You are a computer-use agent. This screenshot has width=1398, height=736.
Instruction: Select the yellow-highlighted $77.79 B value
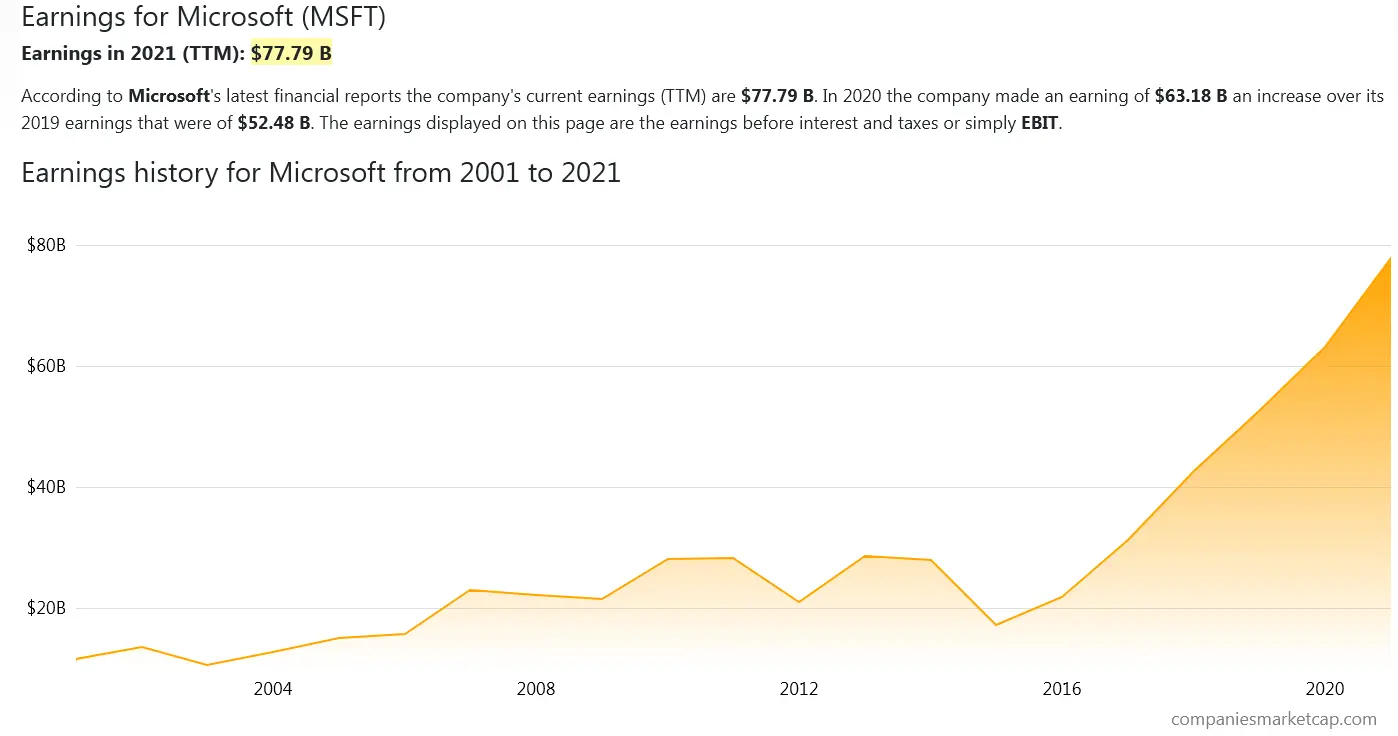coord(291,54)
